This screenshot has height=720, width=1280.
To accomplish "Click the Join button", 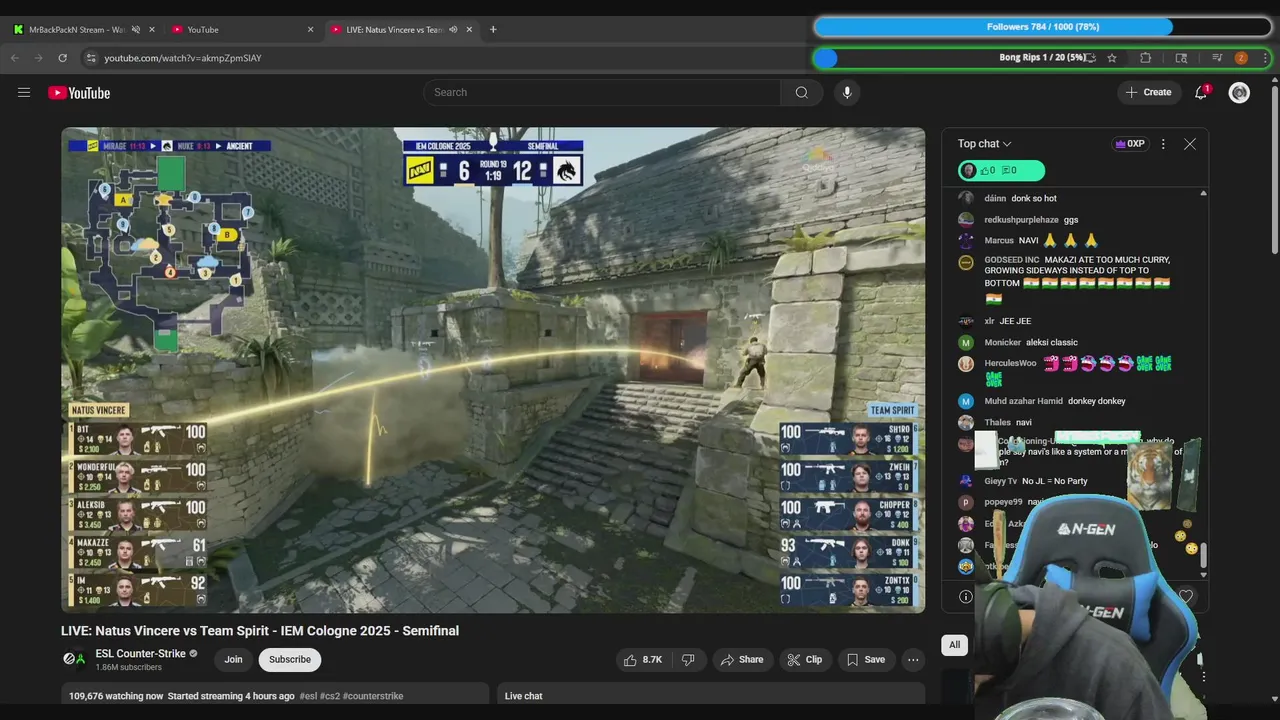I will tap(233, 660).
